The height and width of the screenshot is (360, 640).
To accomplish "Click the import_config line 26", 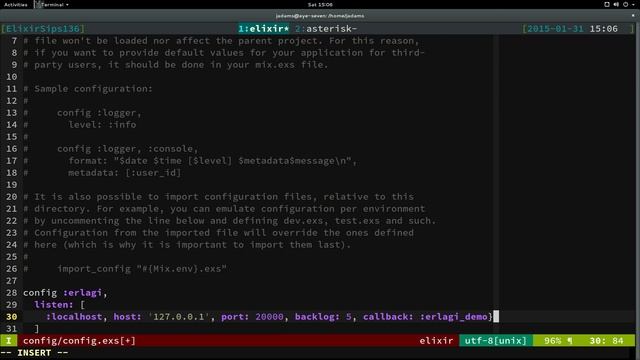I will point(142,269).
